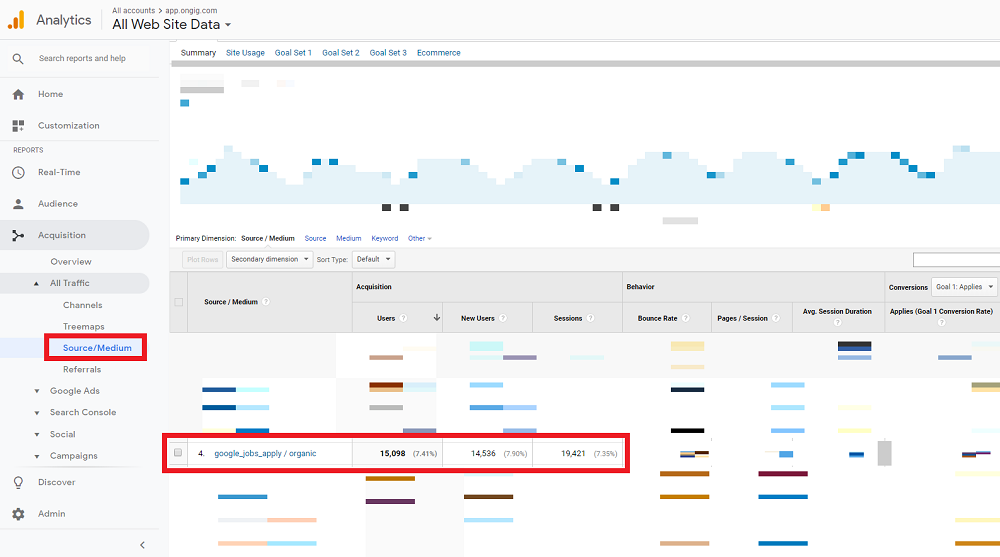Tick the checkbox for google_jobs_apply row

[178, 452]
